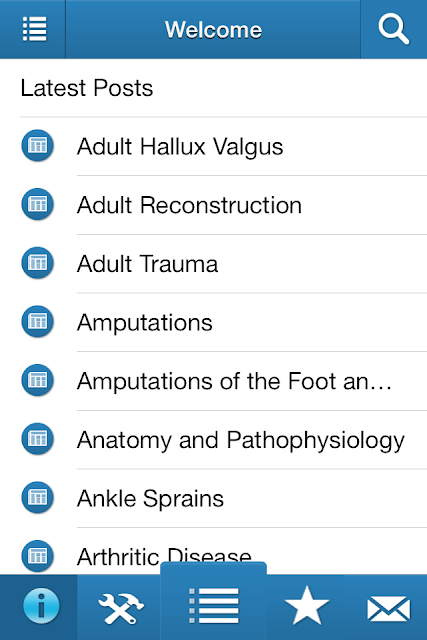Select the Adult Trauma entry

pyautogui.click(x=223, y=264)
